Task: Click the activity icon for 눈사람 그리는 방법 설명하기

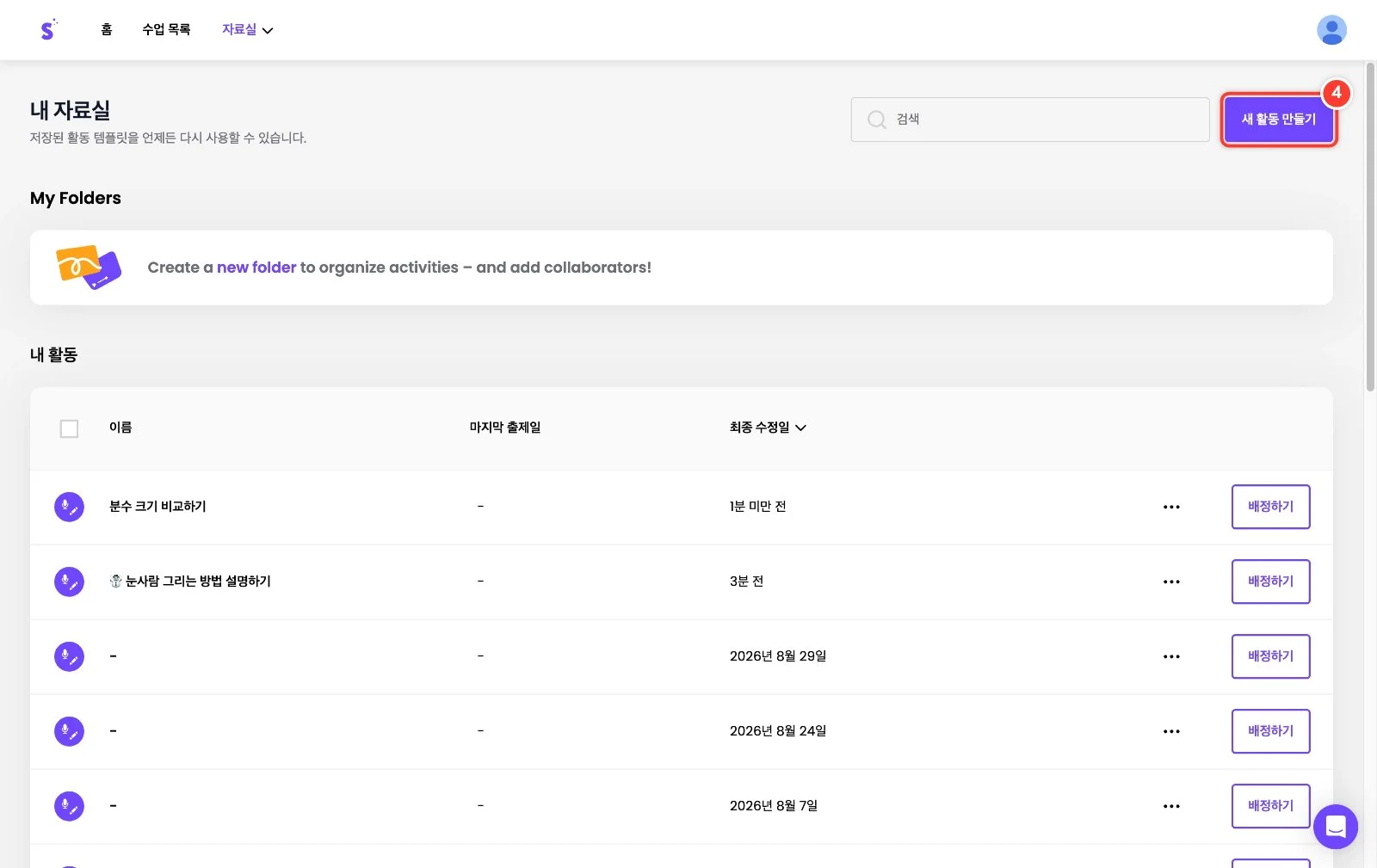Action: (x=69, y=582)
